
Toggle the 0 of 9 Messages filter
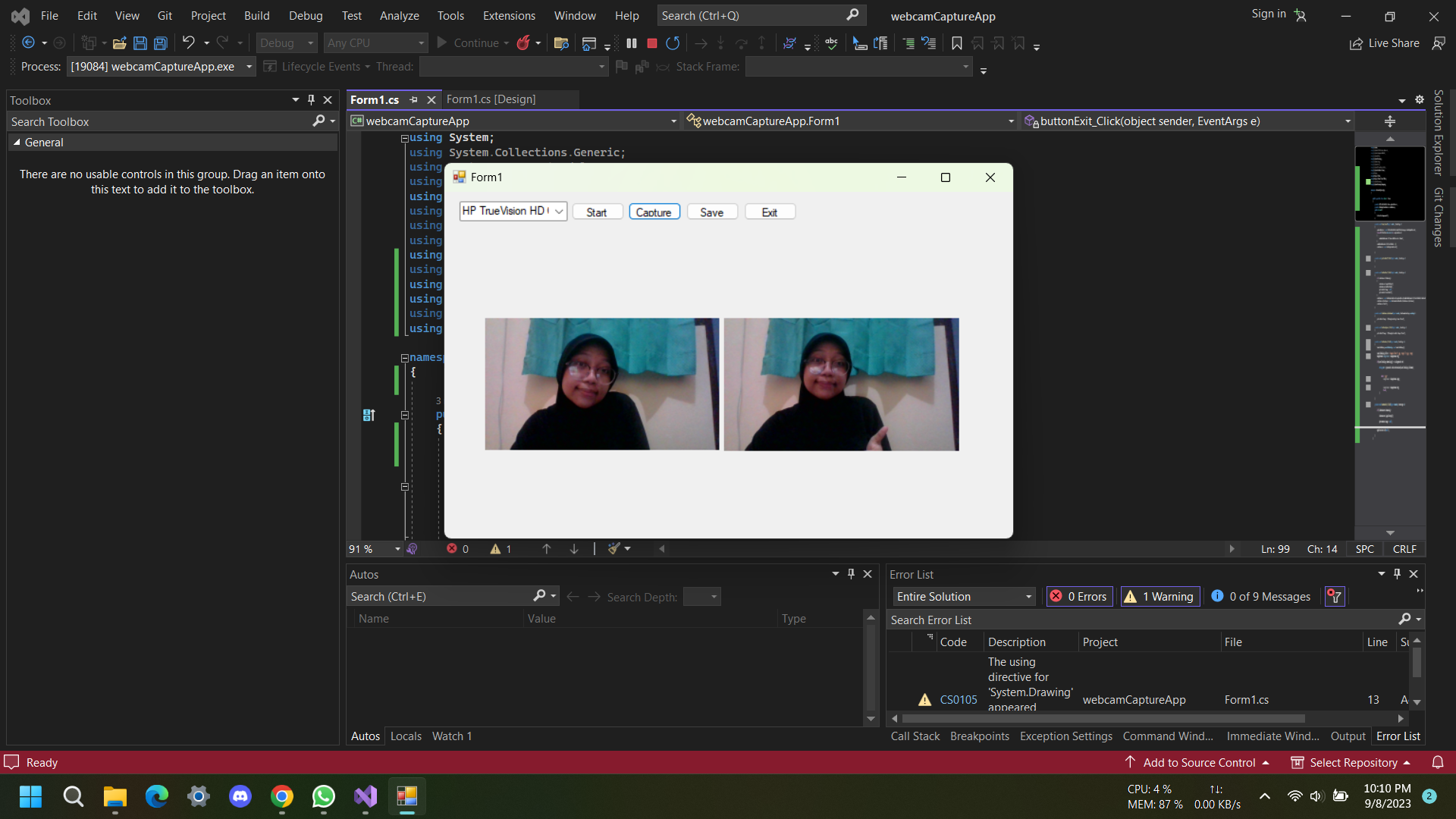(1260, 597)
